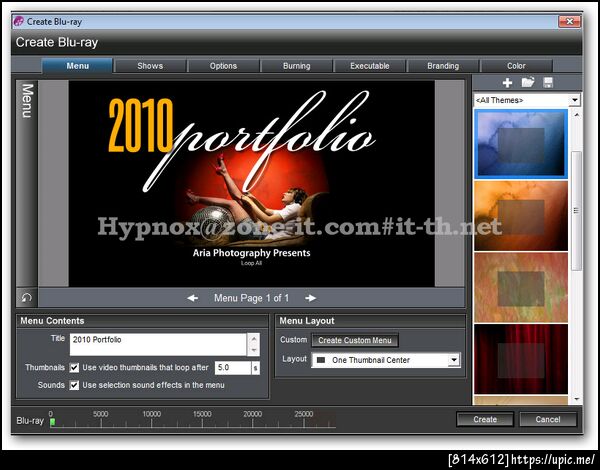Viewport: 600px width, 470px height.
Task: Click the theme list scroll down arrow
Action: click(x=576, y=399)
